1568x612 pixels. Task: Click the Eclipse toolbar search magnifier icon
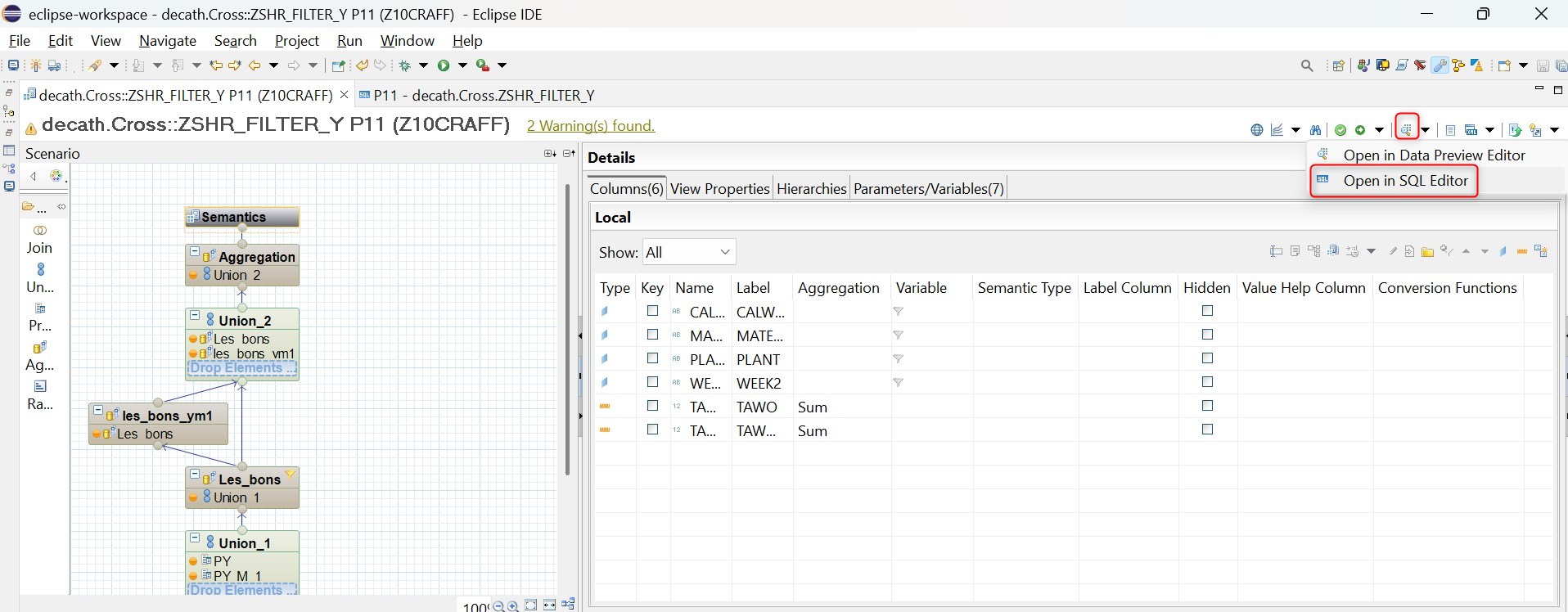click(x=1307, y=65)
